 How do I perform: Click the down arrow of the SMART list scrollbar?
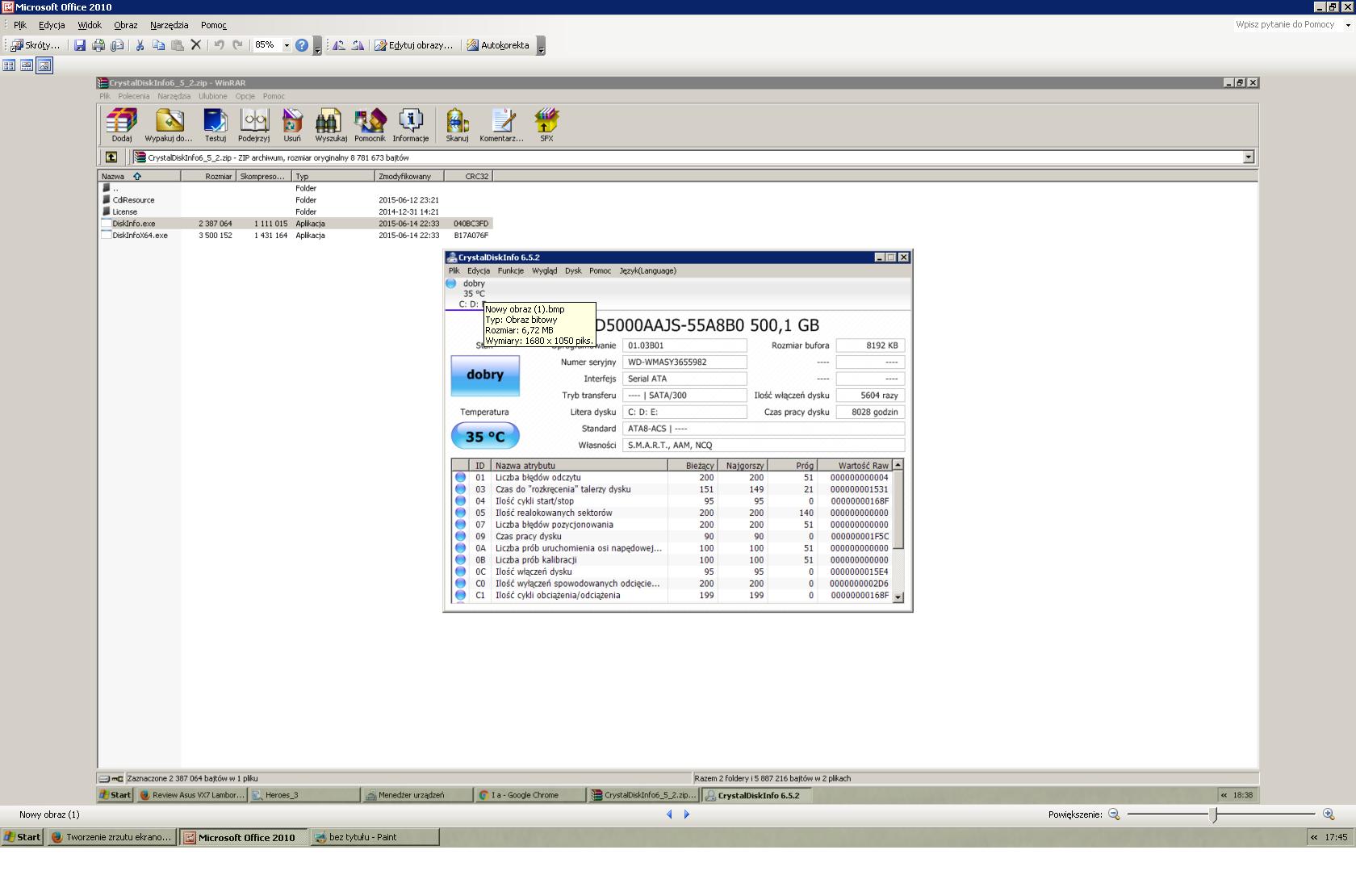tap(898, 597)
